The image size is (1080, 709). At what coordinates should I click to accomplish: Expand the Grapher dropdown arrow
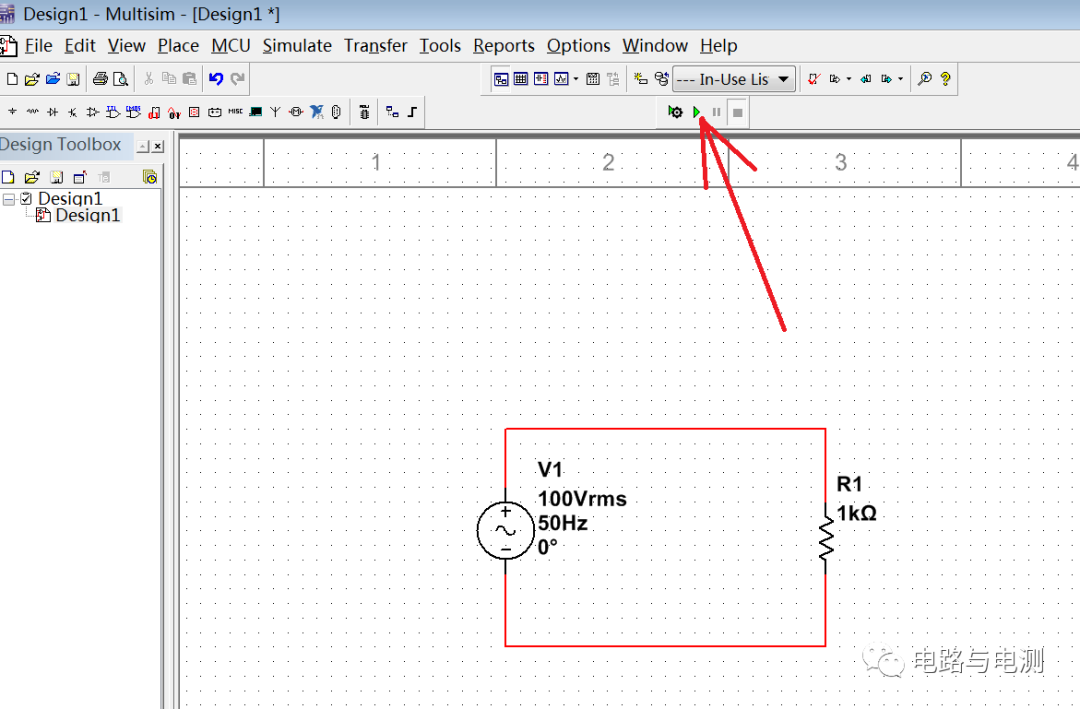pyautogui.click(x=576, y=79)
